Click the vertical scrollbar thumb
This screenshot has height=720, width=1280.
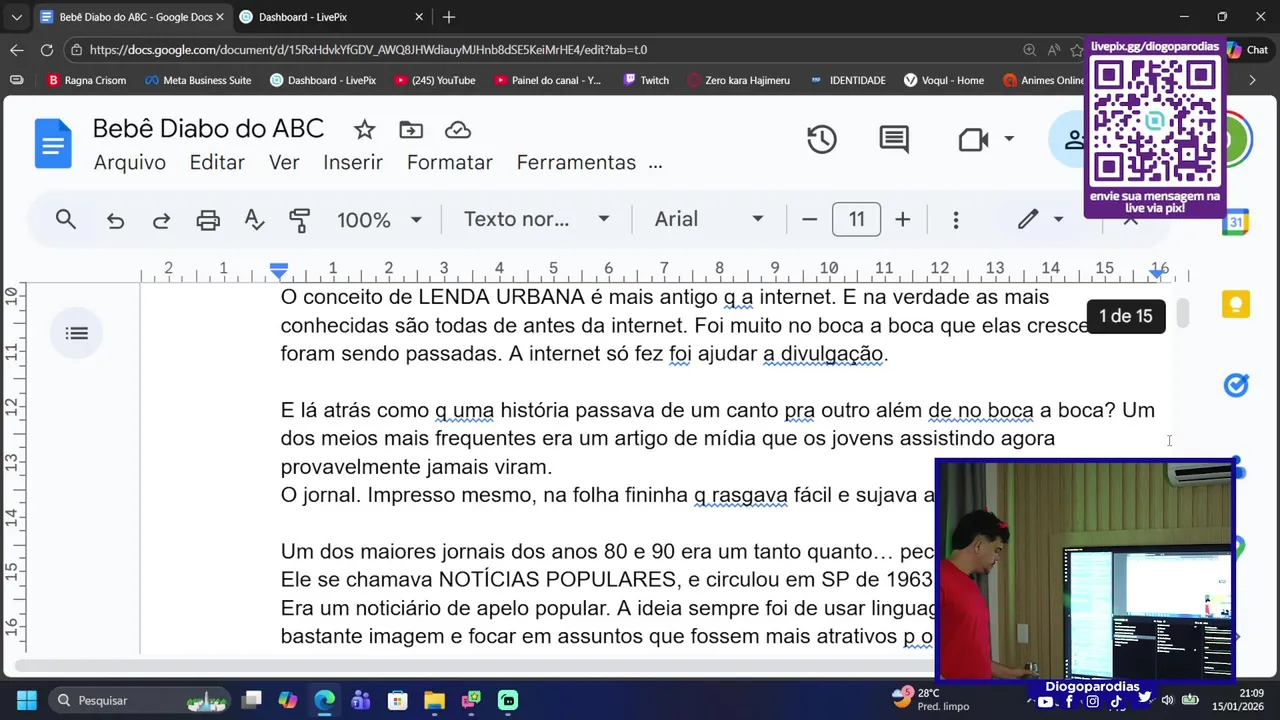click(x=1183, y=313)
